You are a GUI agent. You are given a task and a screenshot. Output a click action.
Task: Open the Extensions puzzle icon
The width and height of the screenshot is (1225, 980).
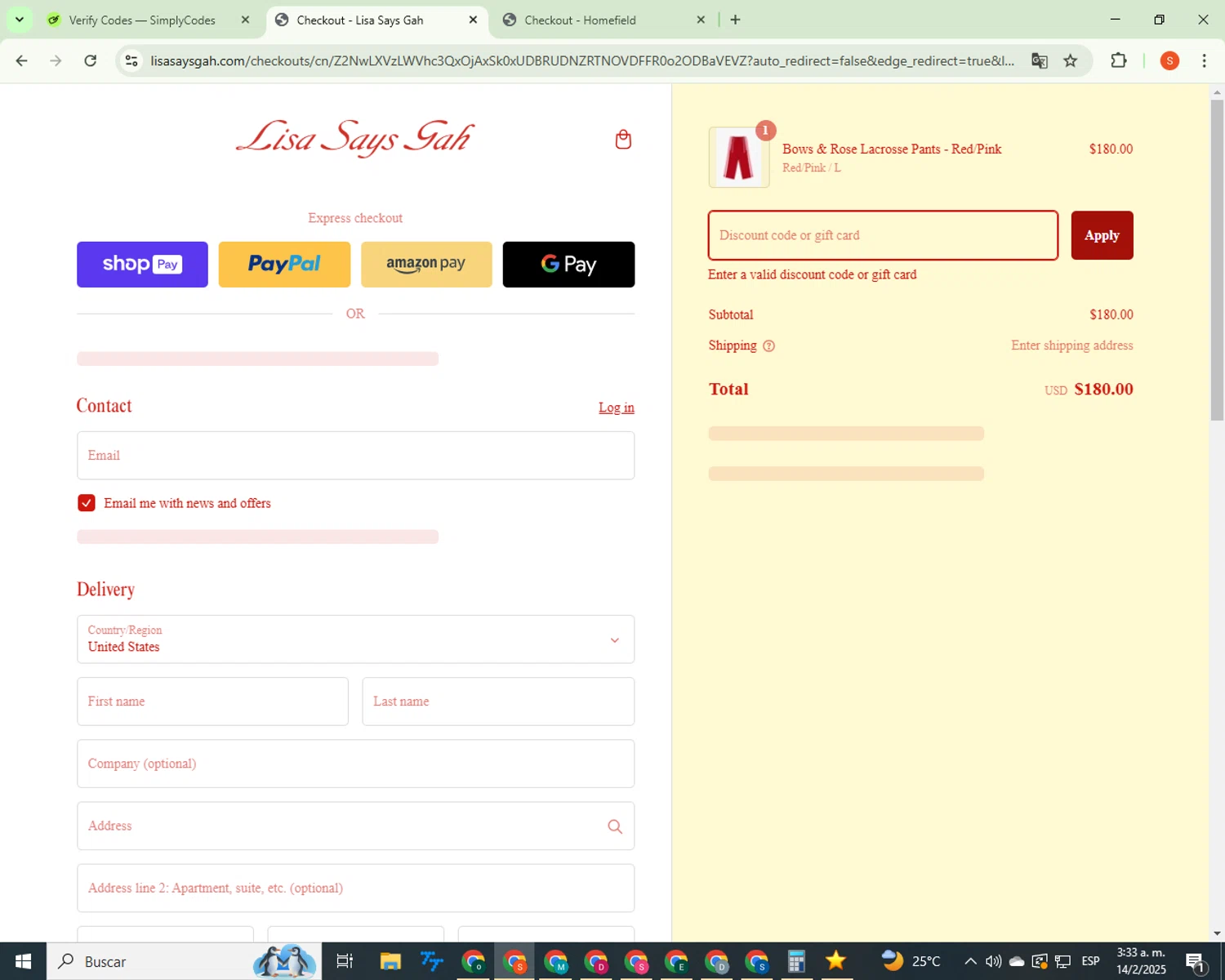point(1119,60)
